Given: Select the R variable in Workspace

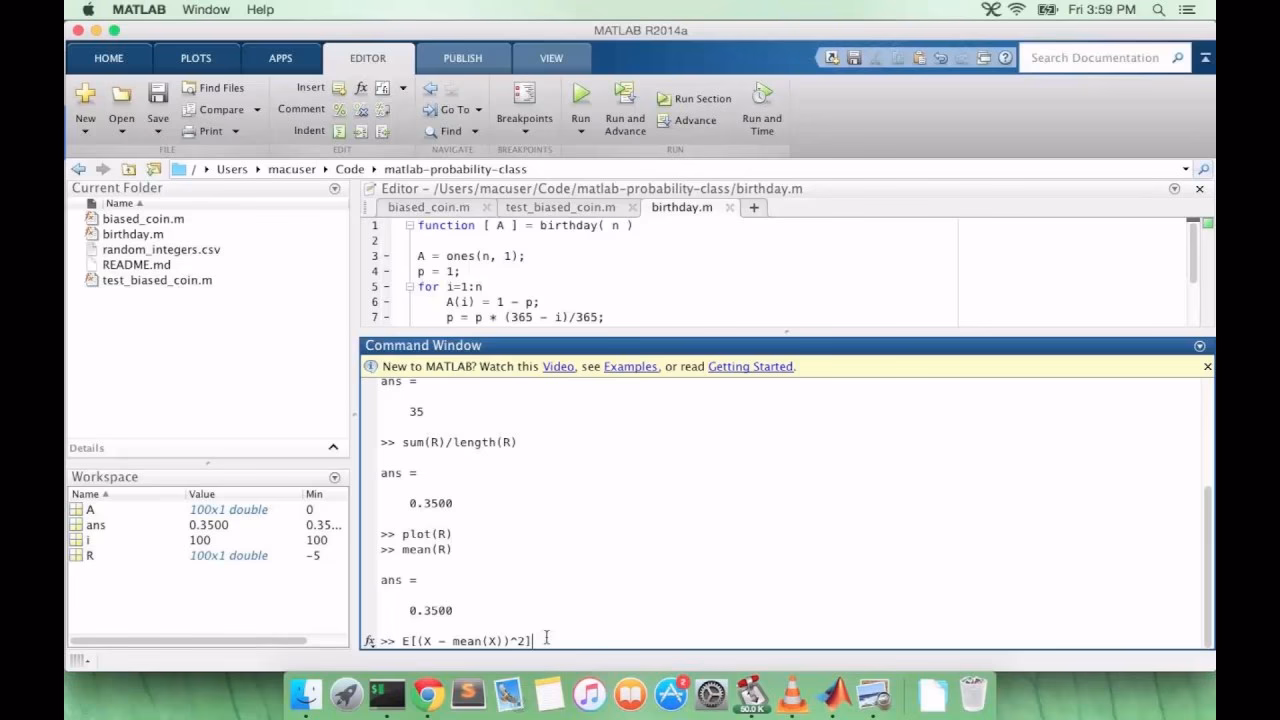Looking at the screenshot, I should coord(89,555).
